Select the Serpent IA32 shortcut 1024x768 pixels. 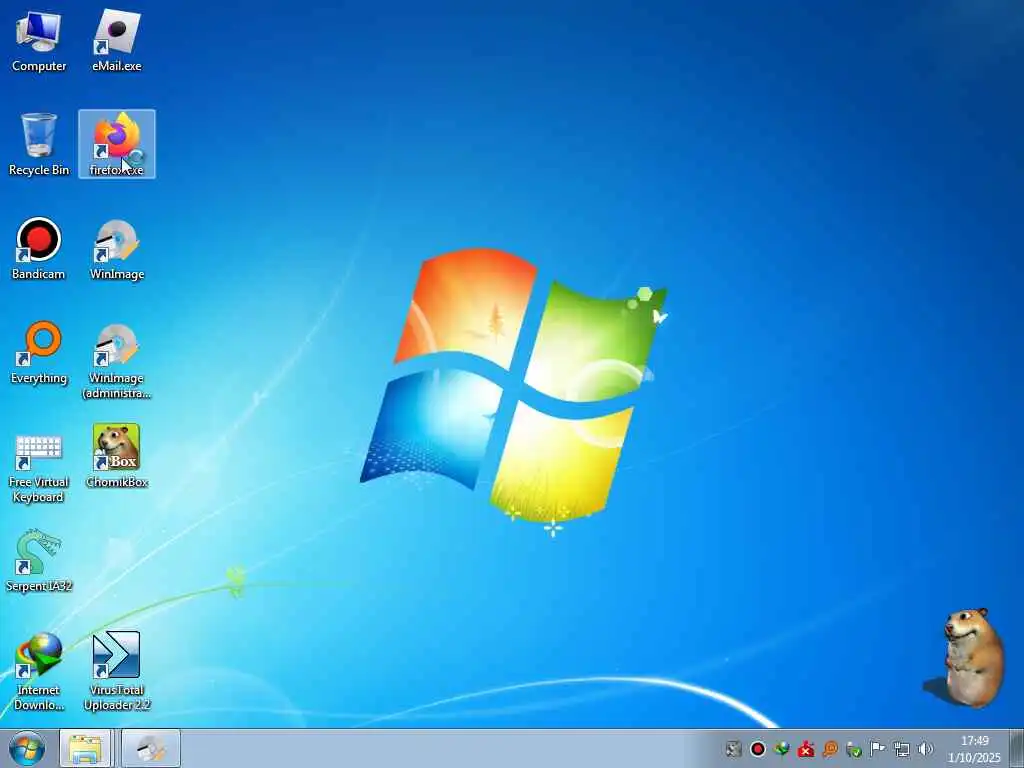(x=39, y=561)
